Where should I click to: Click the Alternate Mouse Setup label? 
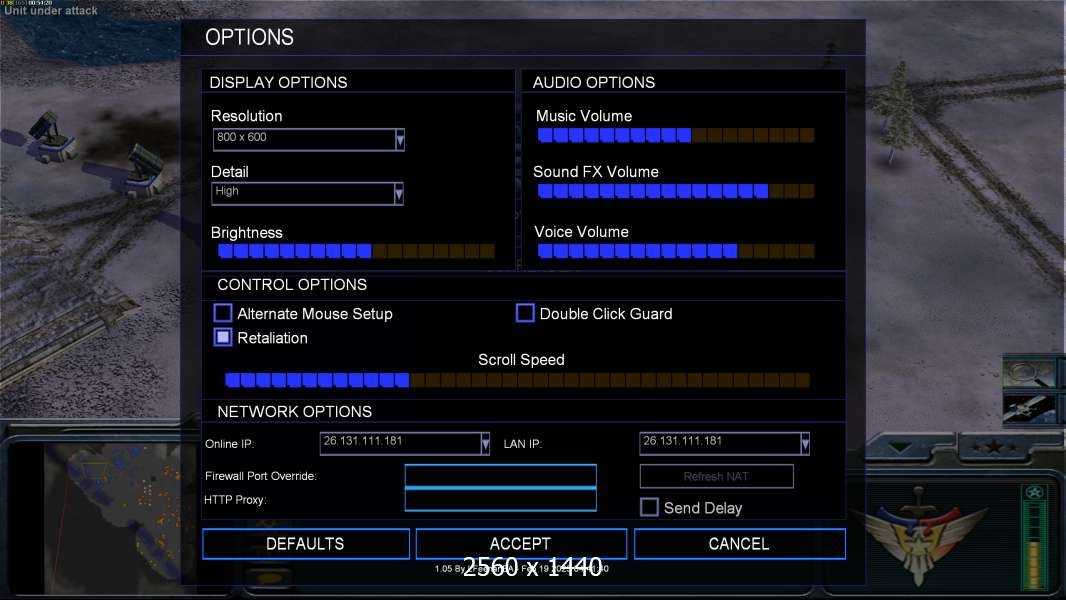pos(315,314)
